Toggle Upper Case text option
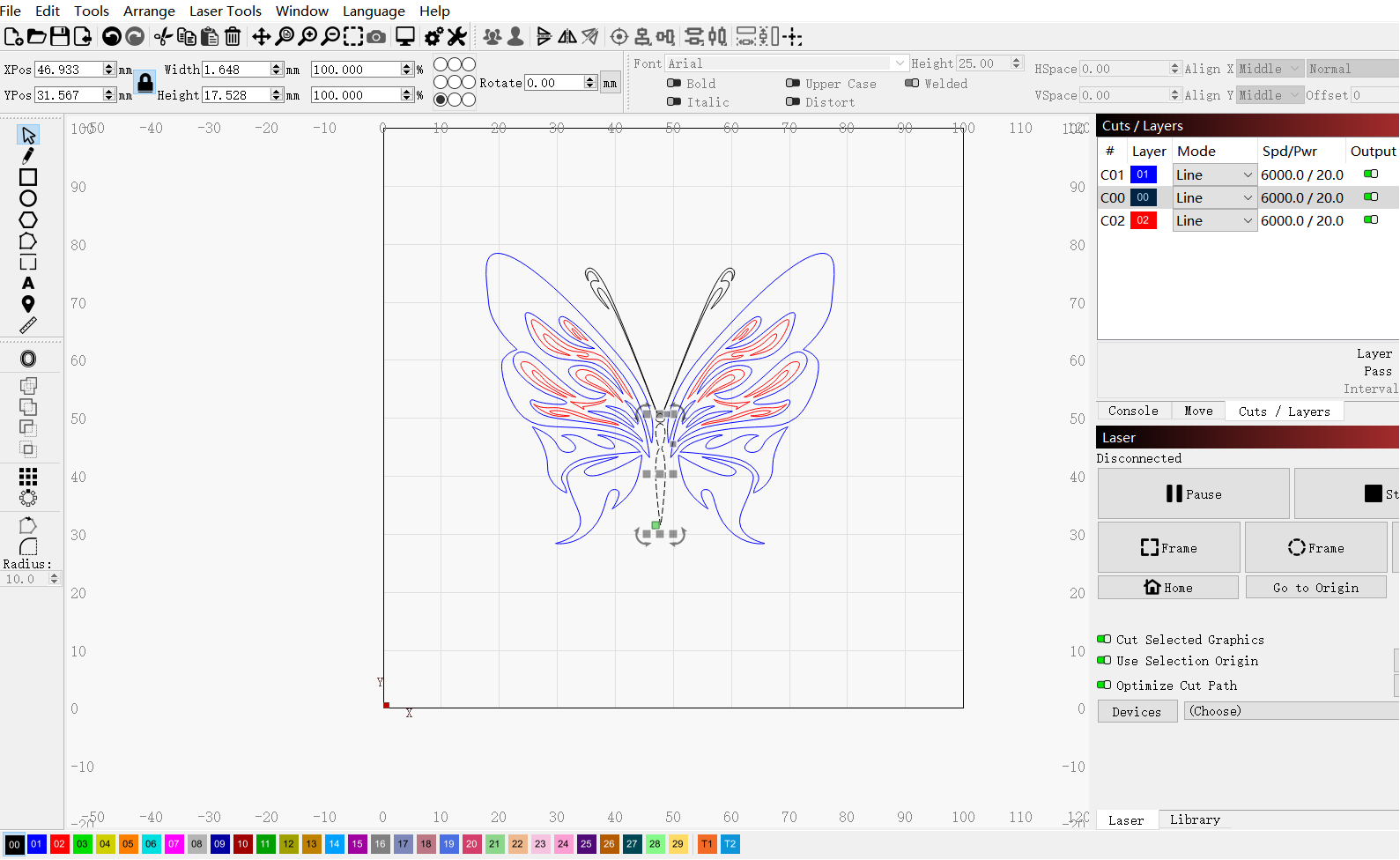Viewport: 1400px width, 860px height. tap(793, 84)
